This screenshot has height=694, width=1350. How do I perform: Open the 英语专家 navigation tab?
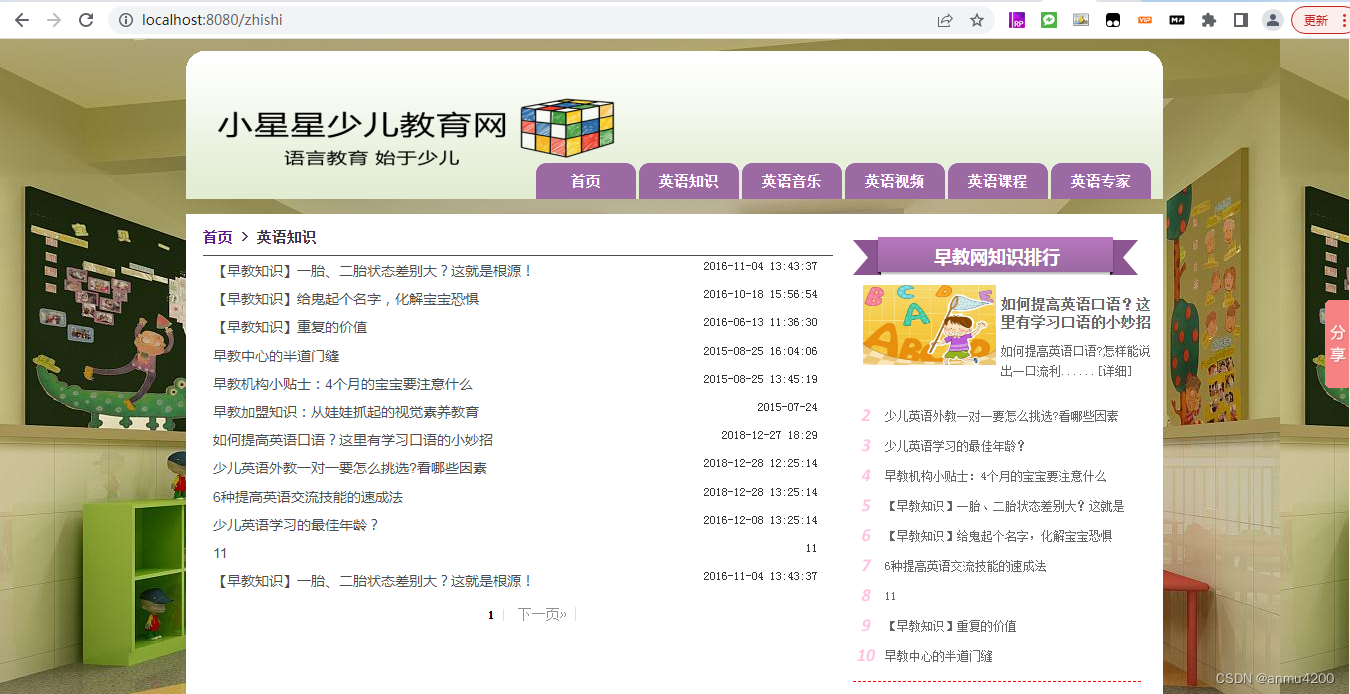pyautogui.click(x=1100, y=181)
